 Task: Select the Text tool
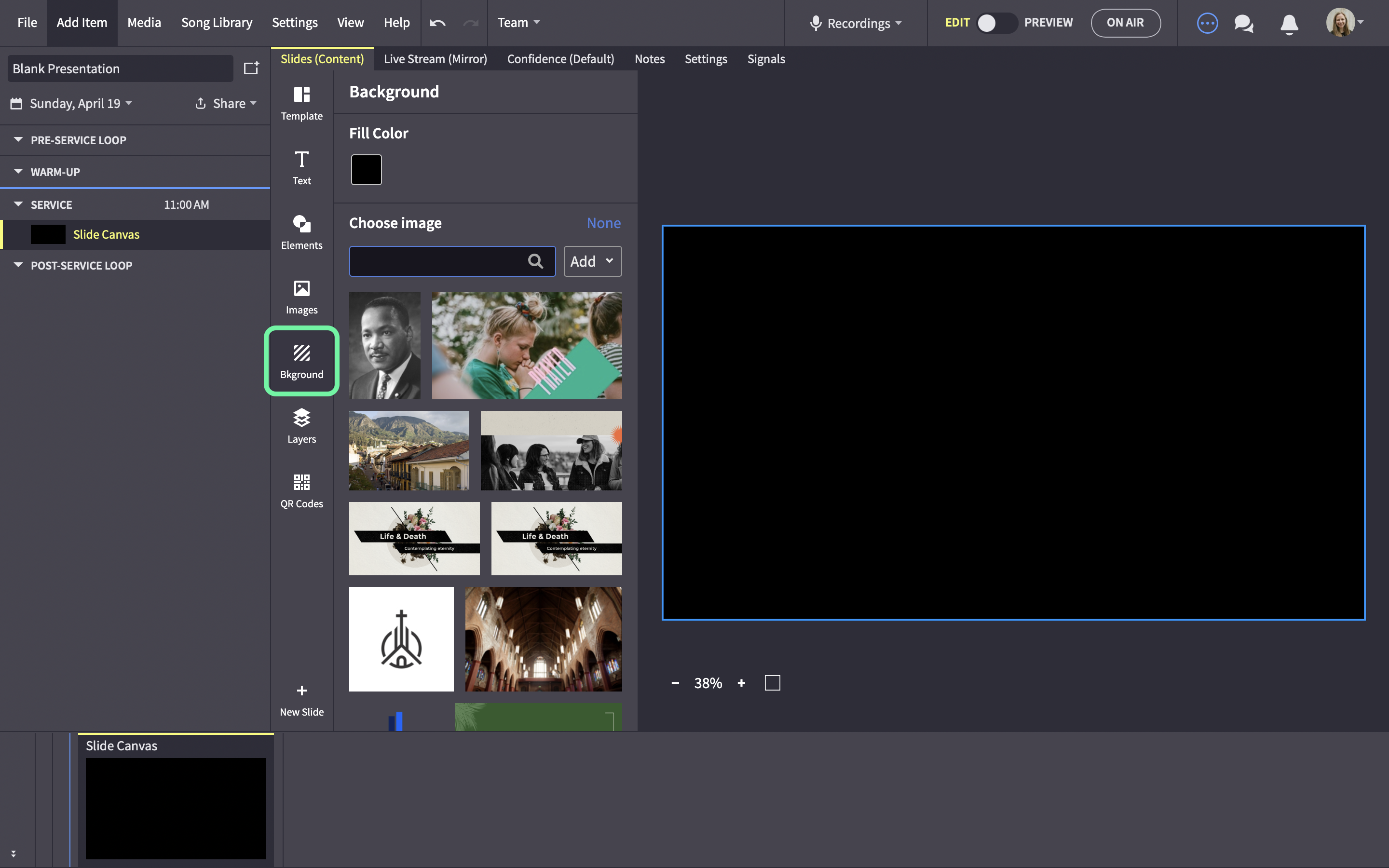pyautogui.click(x=301, y=168)
